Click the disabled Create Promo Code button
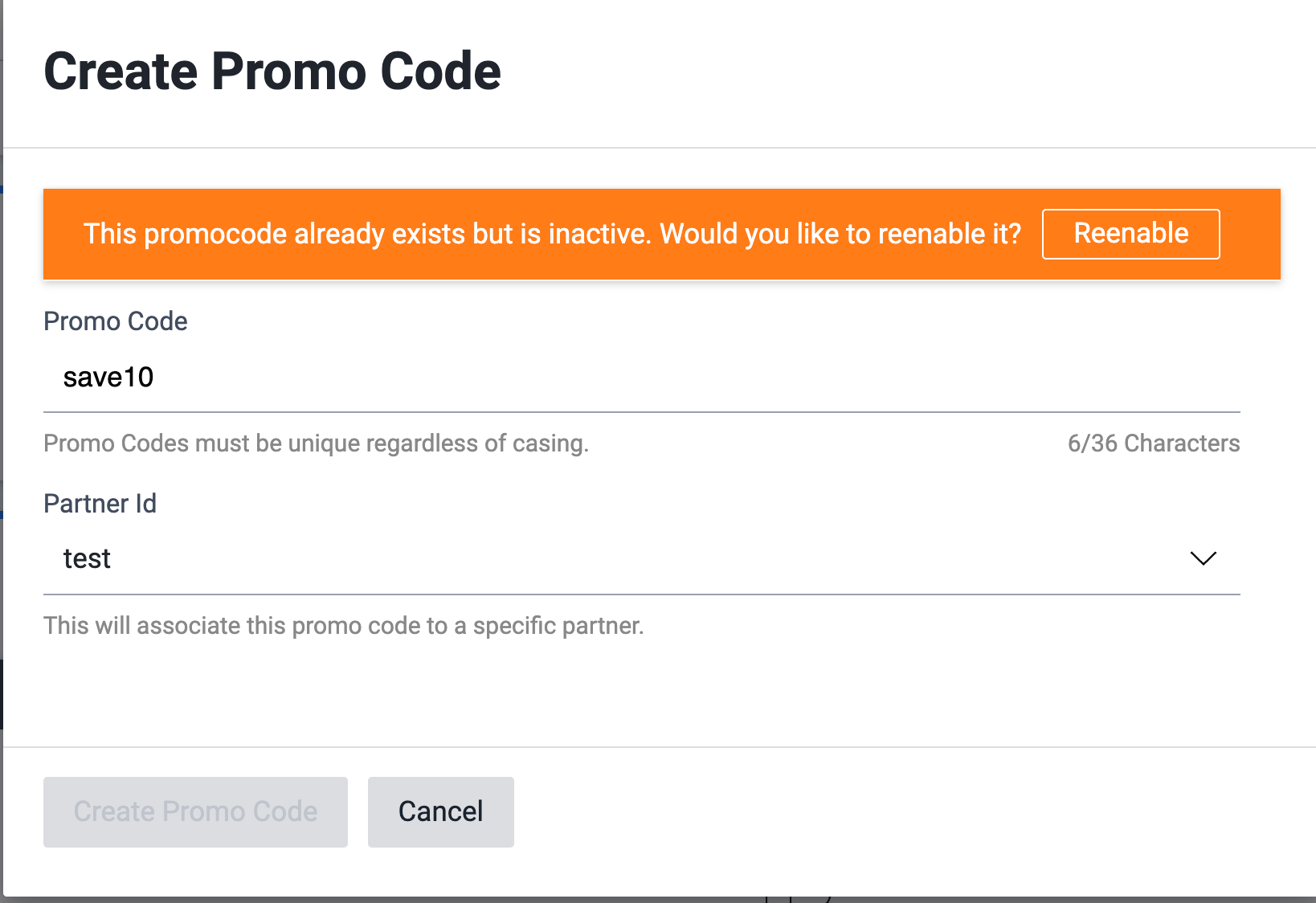 [x=194, y=811]
